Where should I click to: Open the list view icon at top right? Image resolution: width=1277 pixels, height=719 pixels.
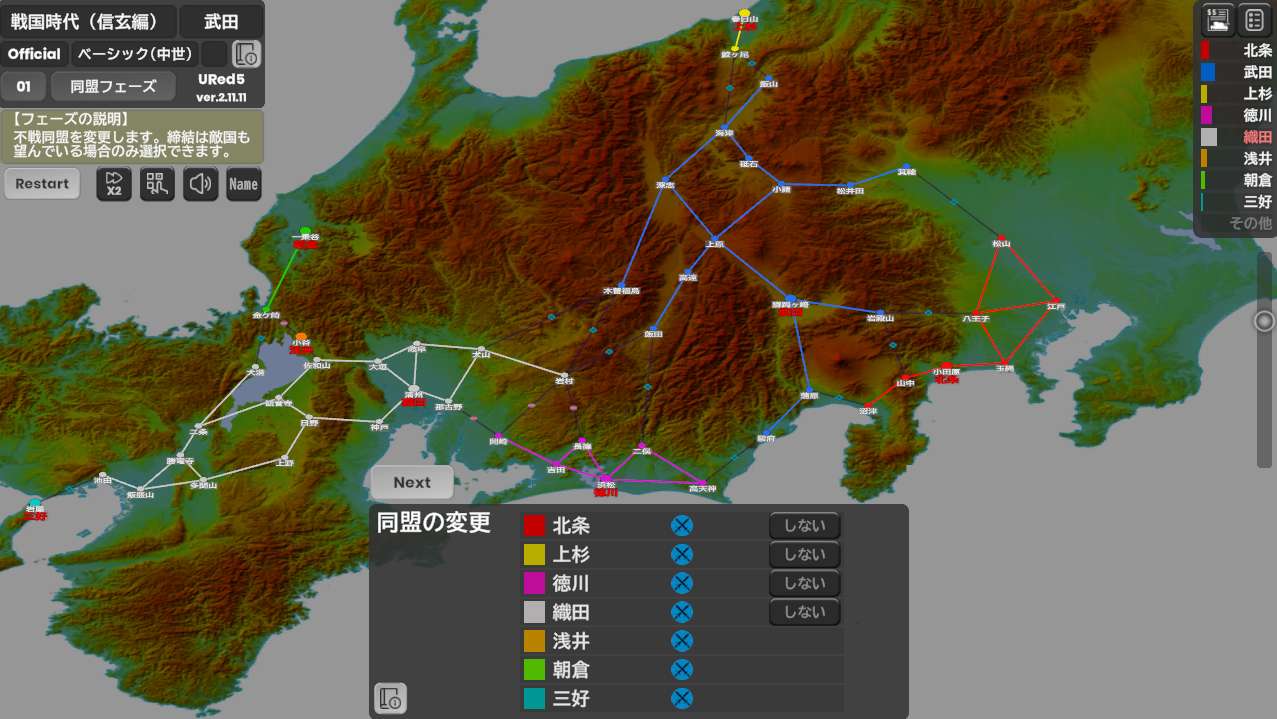click(1254, 19)
